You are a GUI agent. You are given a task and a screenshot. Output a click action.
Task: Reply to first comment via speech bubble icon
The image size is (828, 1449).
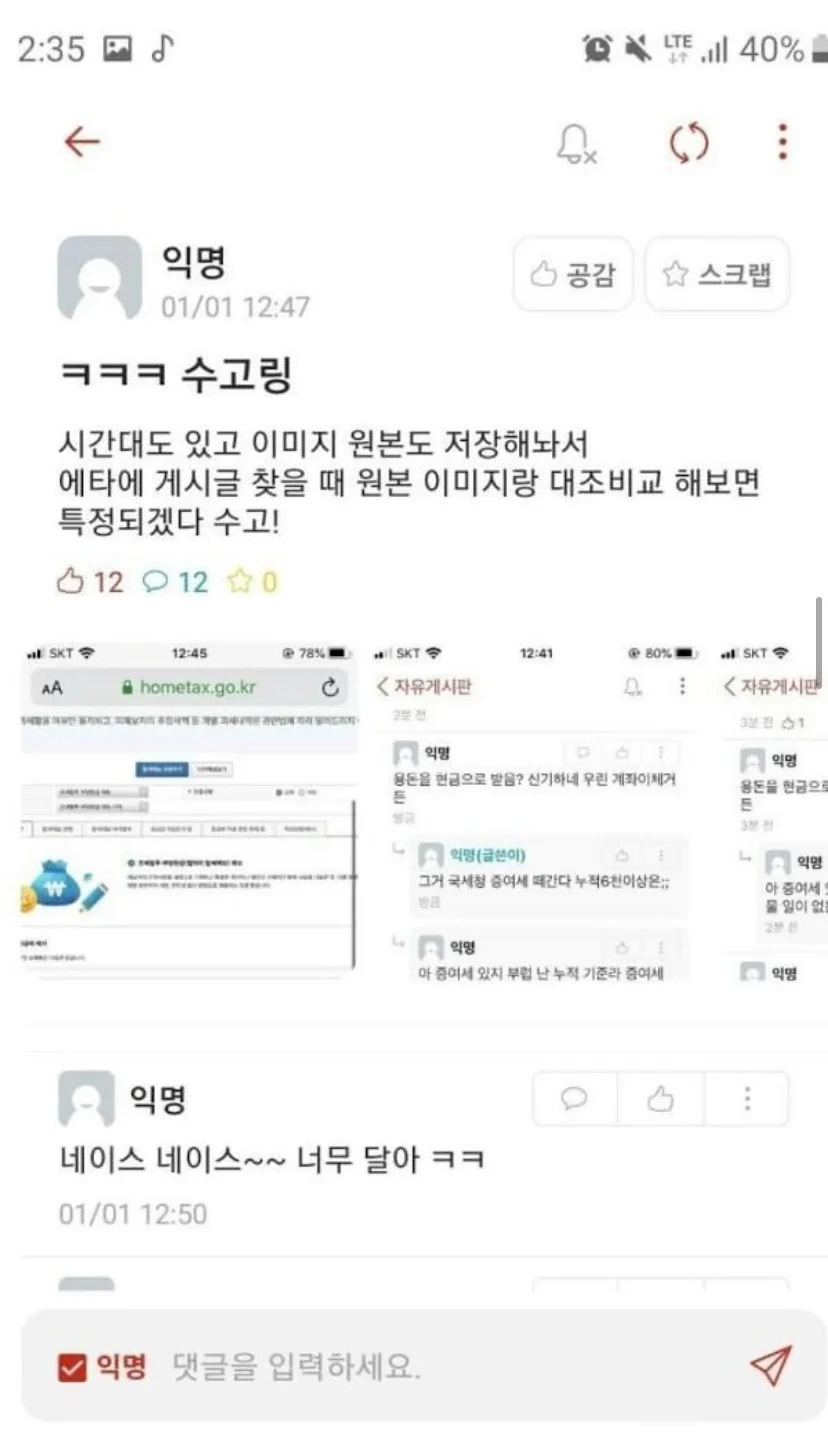click(x=575, y=1100)
